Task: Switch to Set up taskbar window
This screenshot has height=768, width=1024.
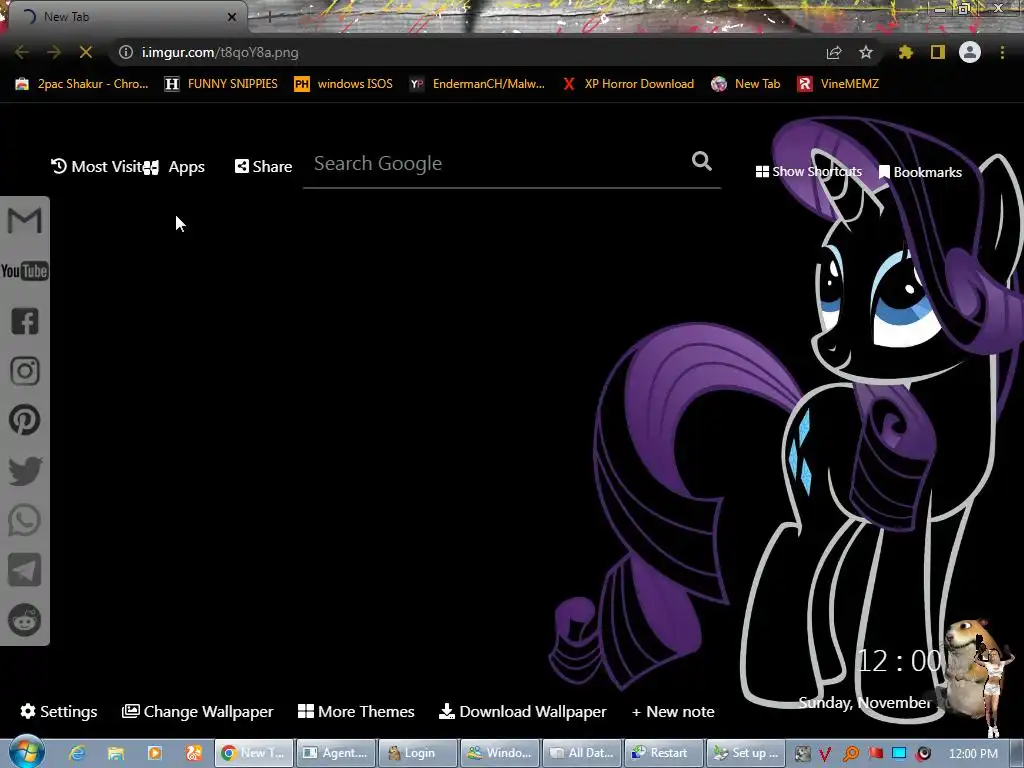Action: coord(746,753)
